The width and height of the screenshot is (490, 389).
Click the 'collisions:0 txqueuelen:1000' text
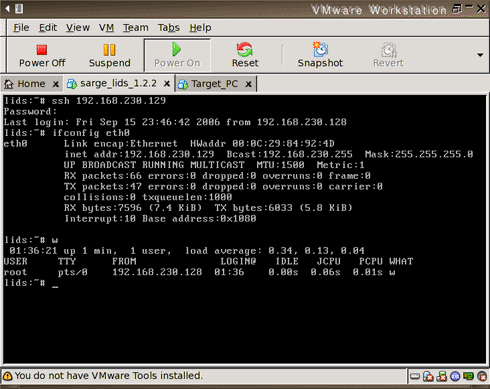pos(148,197)
